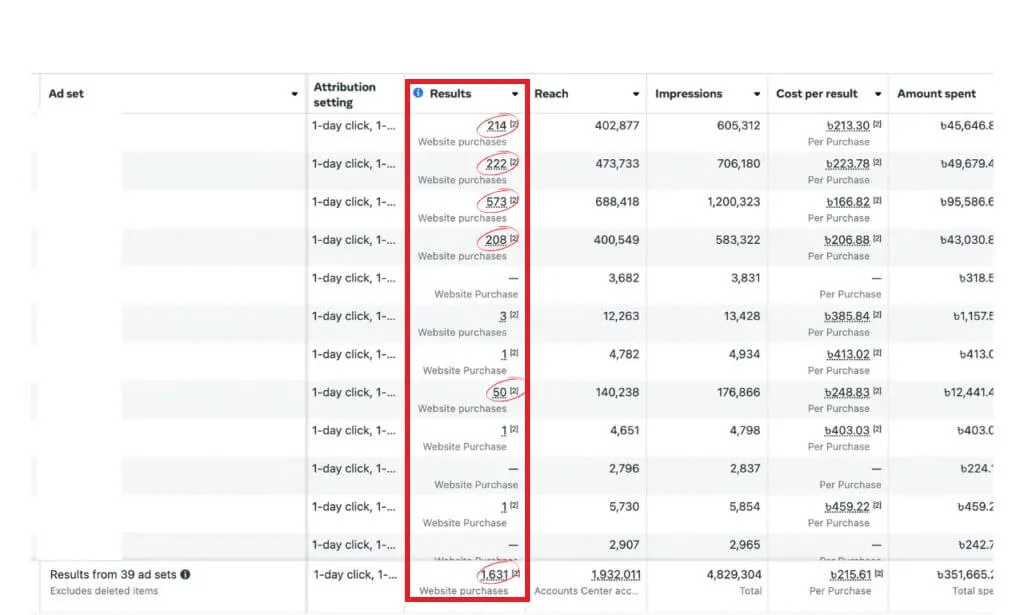
Task: Click footnote marker beside ৳215.61 total cost
Action: [x=877, y=574]
